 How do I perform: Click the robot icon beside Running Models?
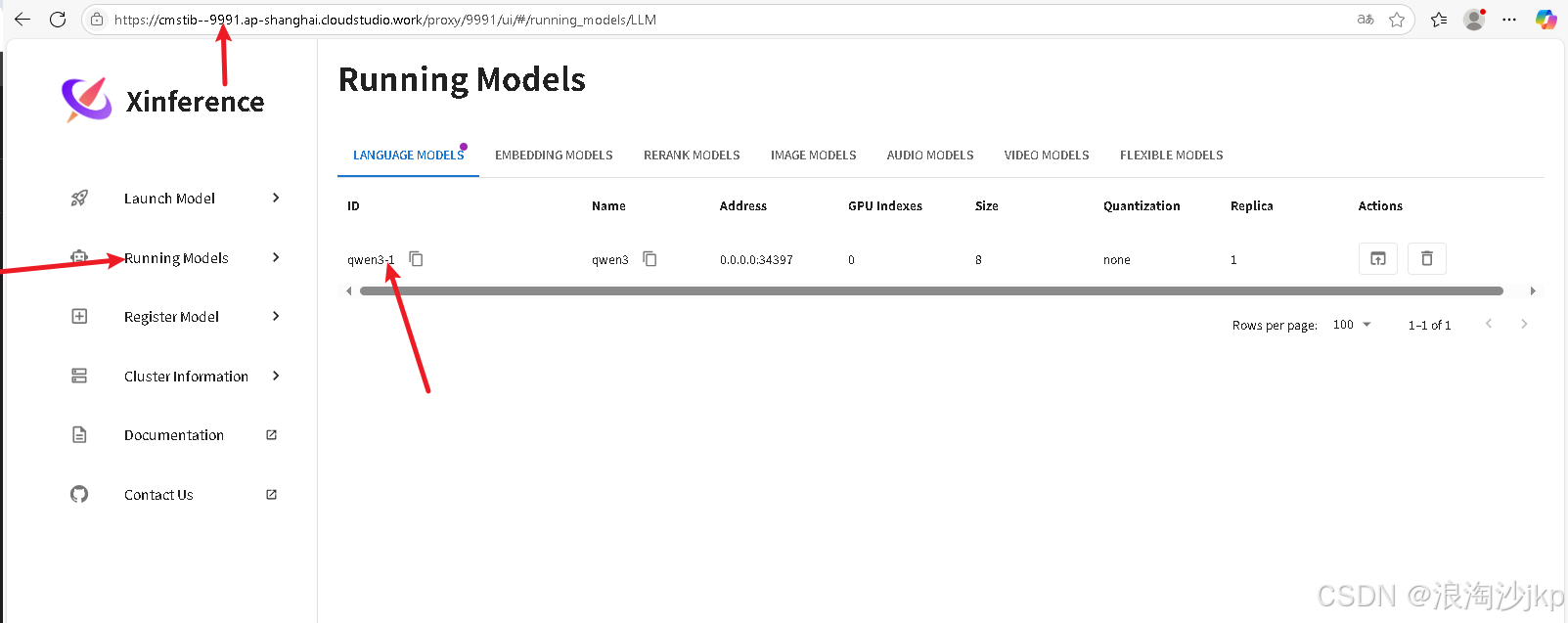(x=79, y=257)
